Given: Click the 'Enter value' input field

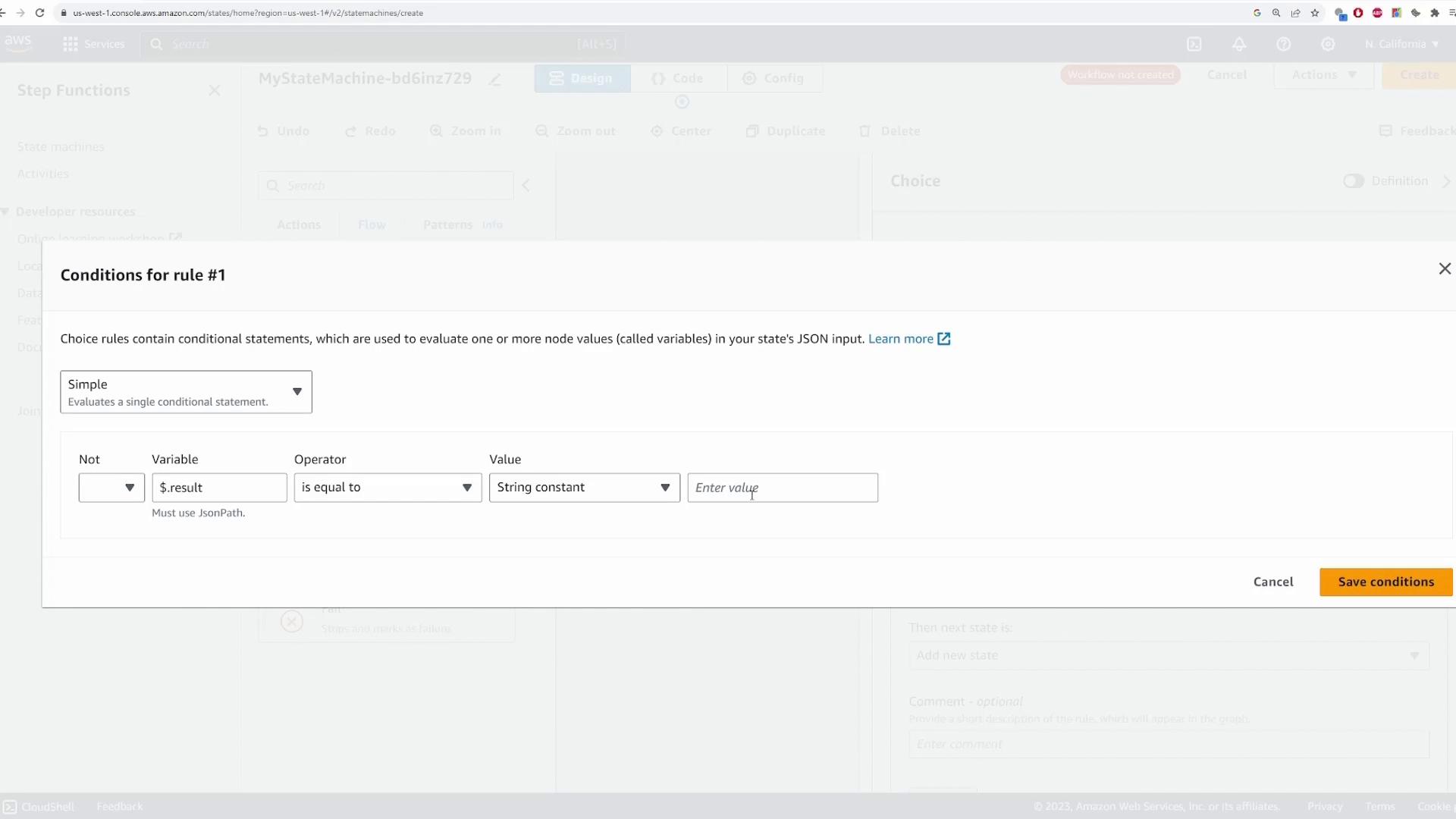Looking at the screenshot, I should [x=783, y=488].
